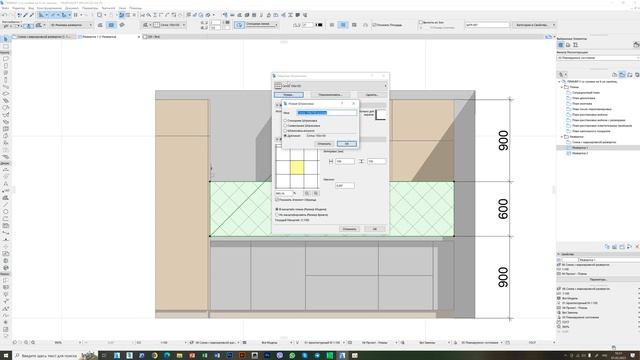Screen dimensions: 640x360
Task: Open Фильтр Реконструкции dropdown in right panel
Action: (598, 58)
